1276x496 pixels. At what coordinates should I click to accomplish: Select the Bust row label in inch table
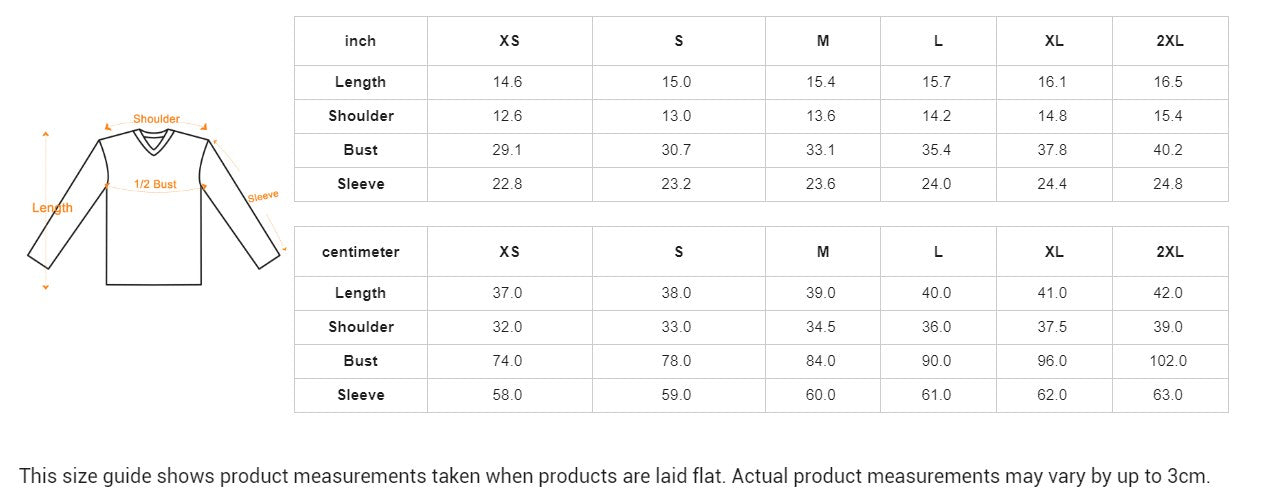(x=360, y=150)
